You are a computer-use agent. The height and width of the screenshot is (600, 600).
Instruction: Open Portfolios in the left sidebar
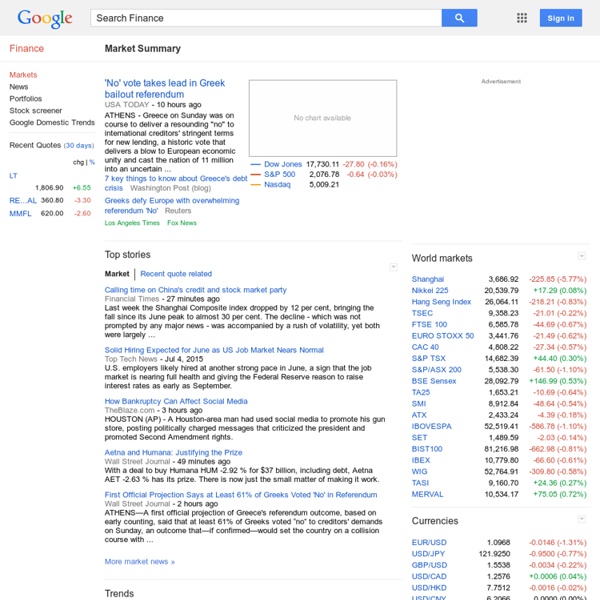point(26,99)
